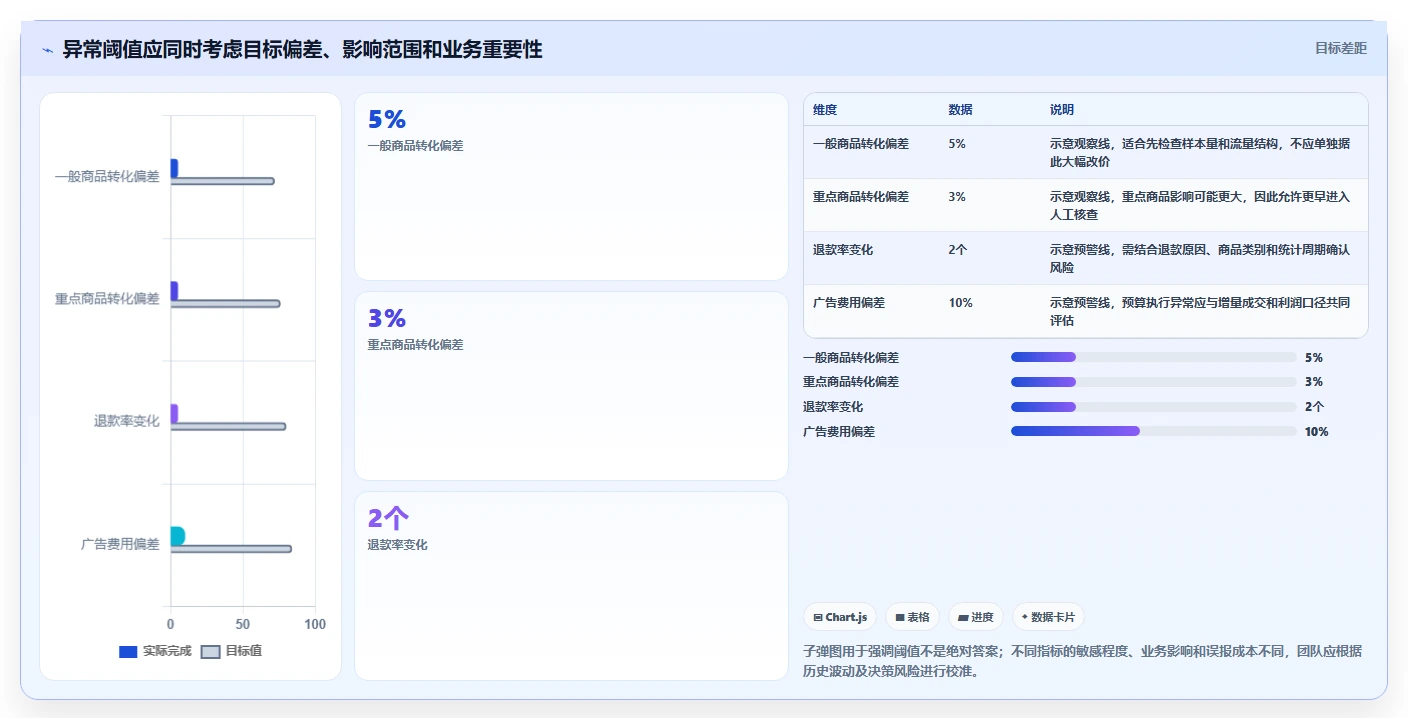Click the 一般商品转化偏差 chart axis label

click(x=107, y=177)
